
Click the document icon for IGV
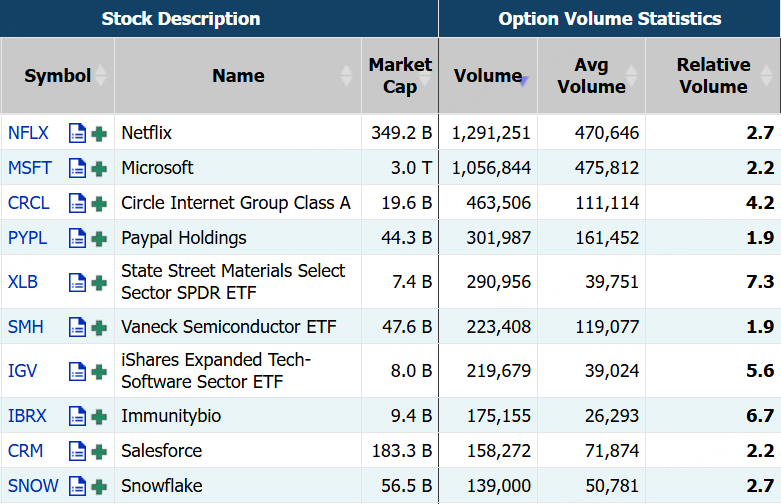77,371
